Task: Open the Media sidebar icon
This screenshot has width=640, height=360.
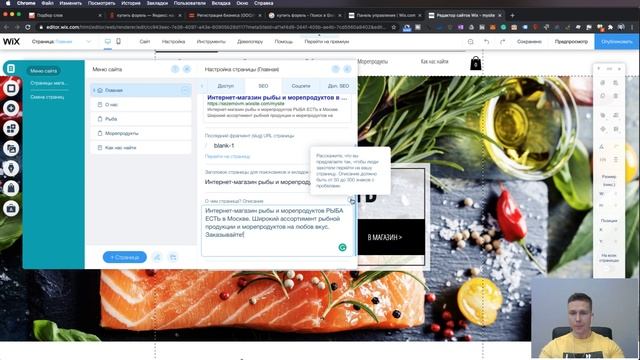Action: point(11,148)
